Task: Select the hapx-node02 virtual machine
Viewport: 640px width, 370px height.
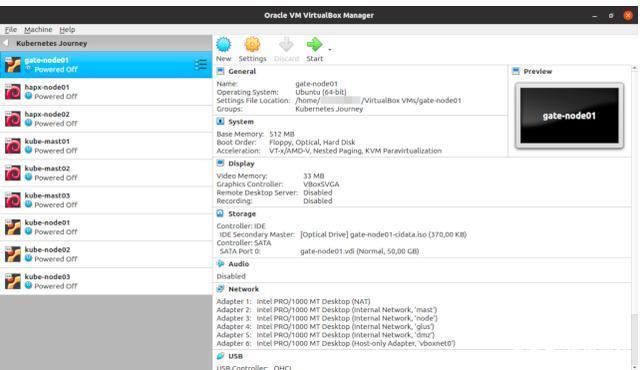Action: (x=106, y=119)
